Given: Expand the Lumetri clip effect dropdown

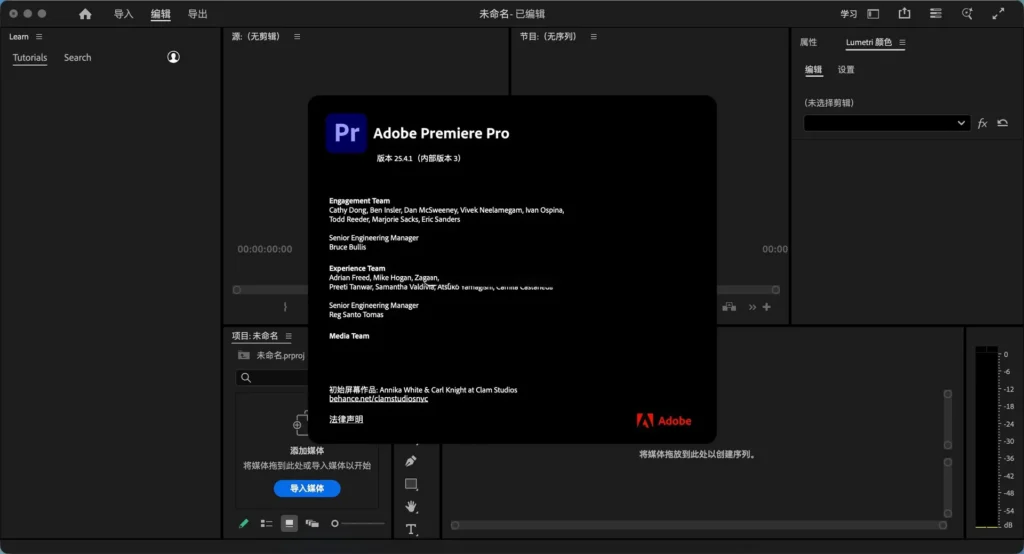Looking at the screenshot, I should pos(886,123).
